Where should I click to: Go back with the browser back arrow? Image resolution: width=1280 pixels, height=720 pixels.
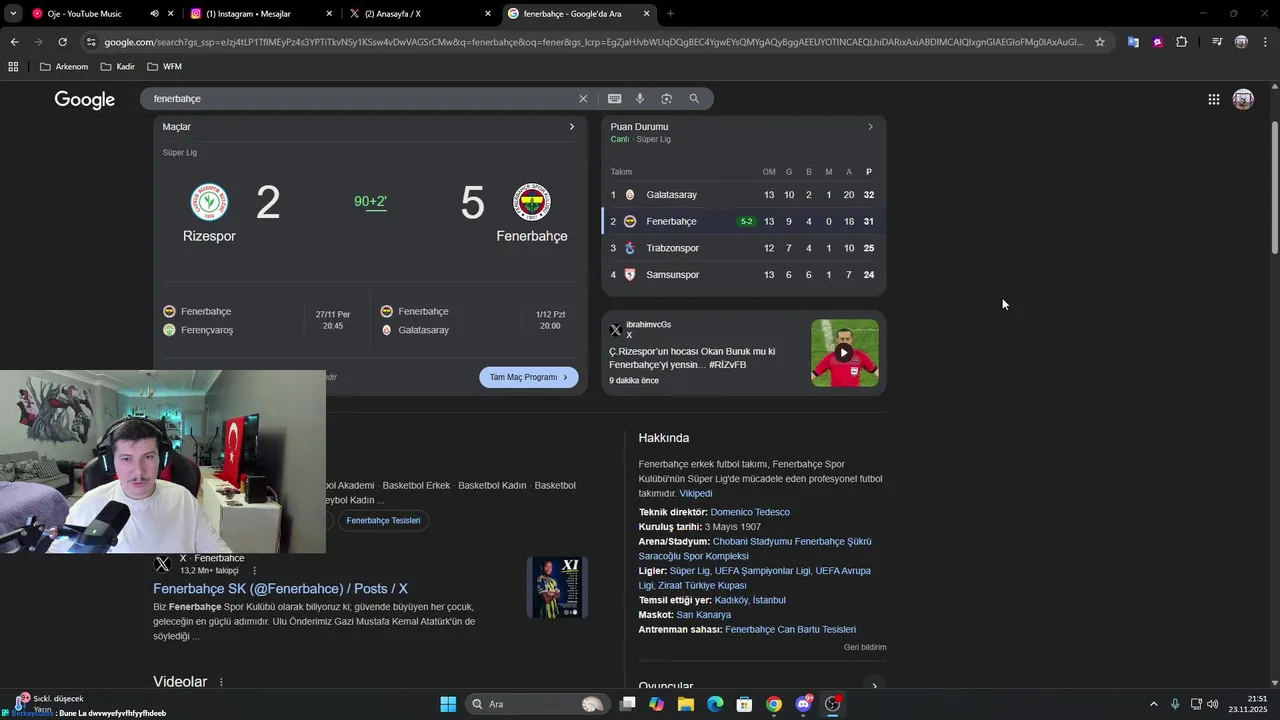[x=14, y=42]
